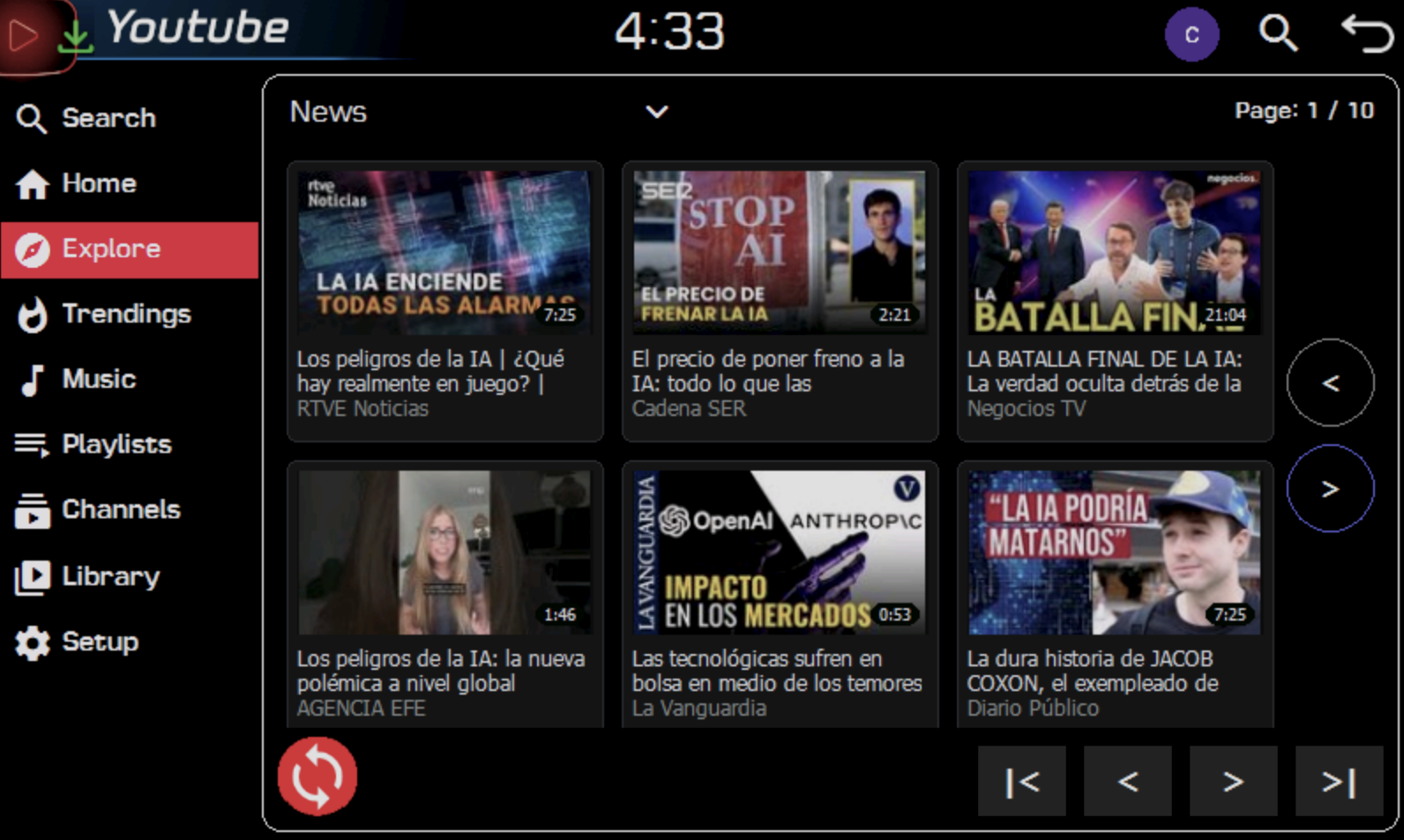Click title "Los peligros de la IA: la nueva"

point(441,659)
